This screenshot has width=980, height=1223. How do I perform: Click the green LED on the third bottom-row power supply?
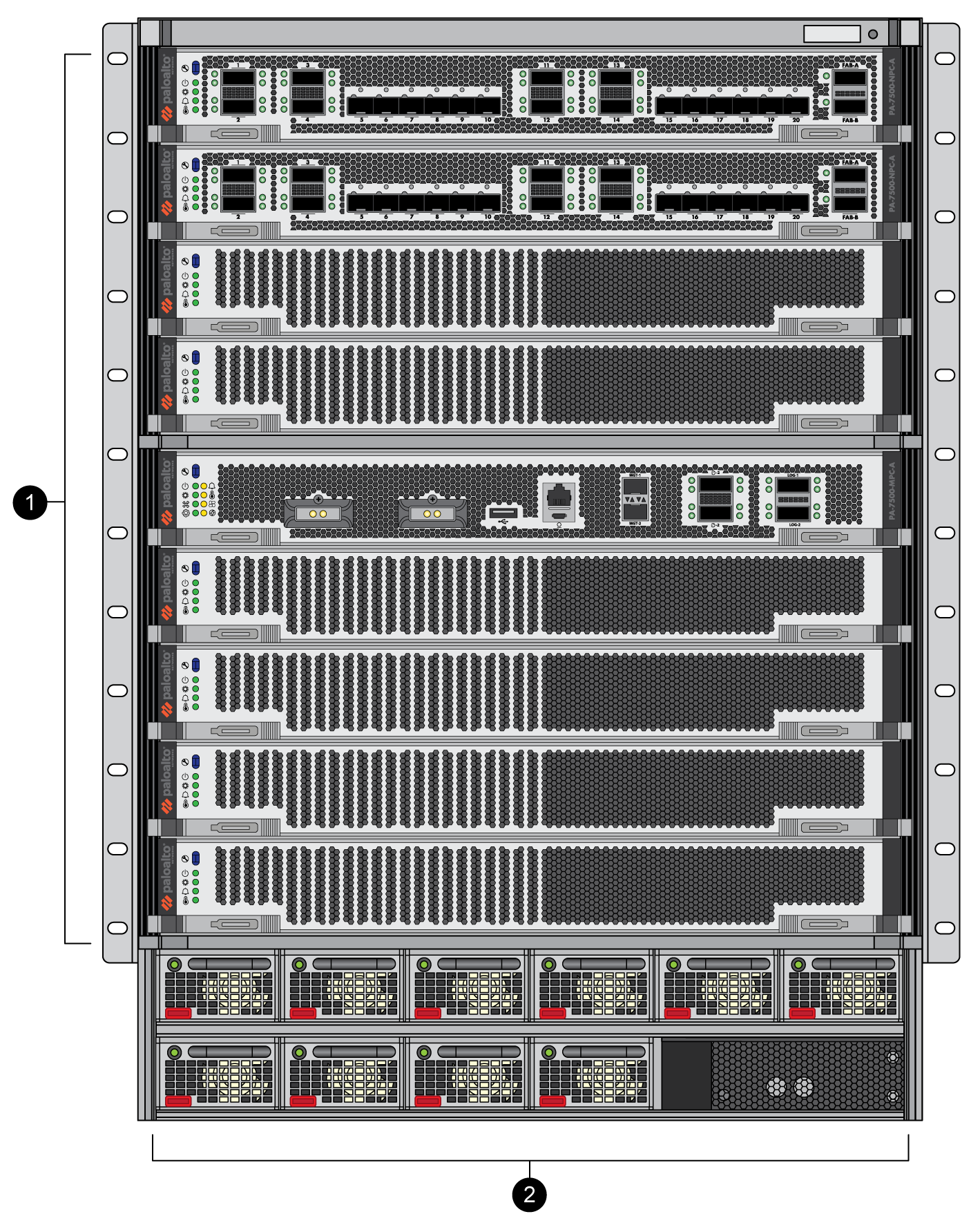(424, 1052)
